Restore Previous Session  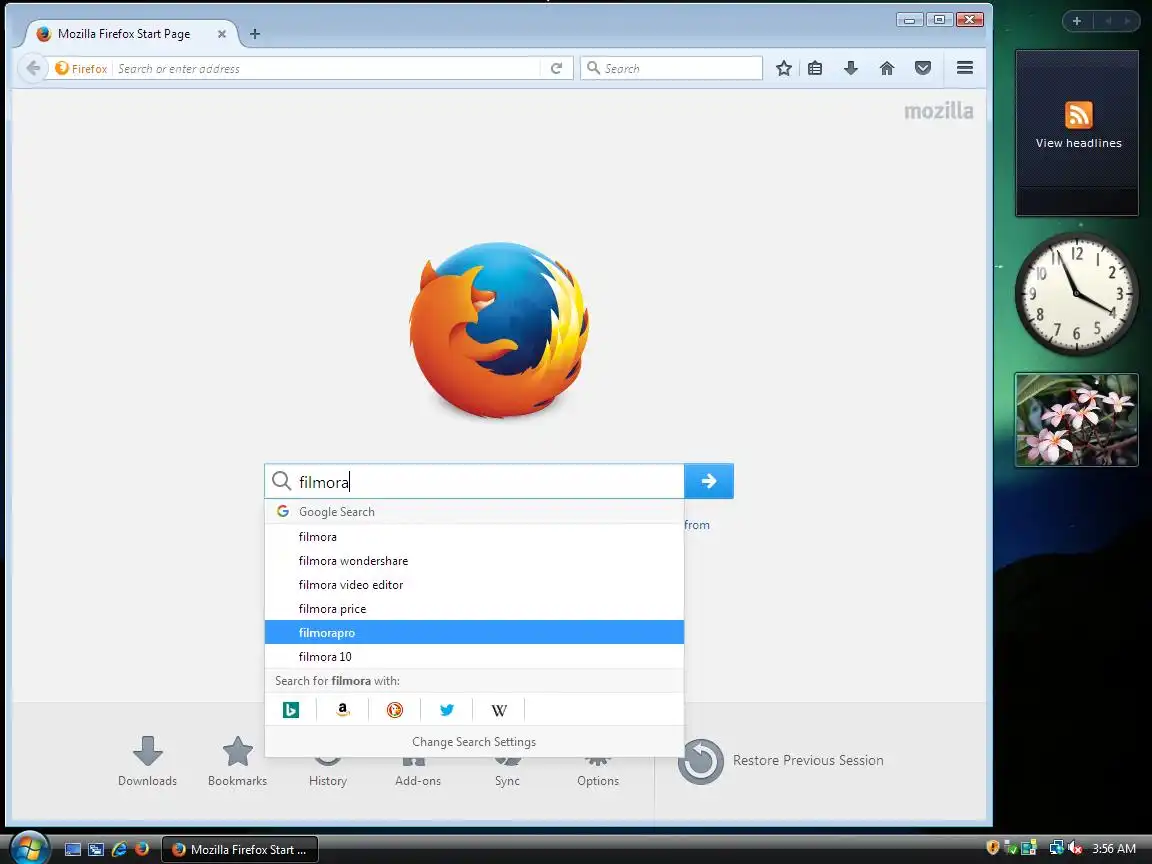pyautogui.click(x=781, y=761)
